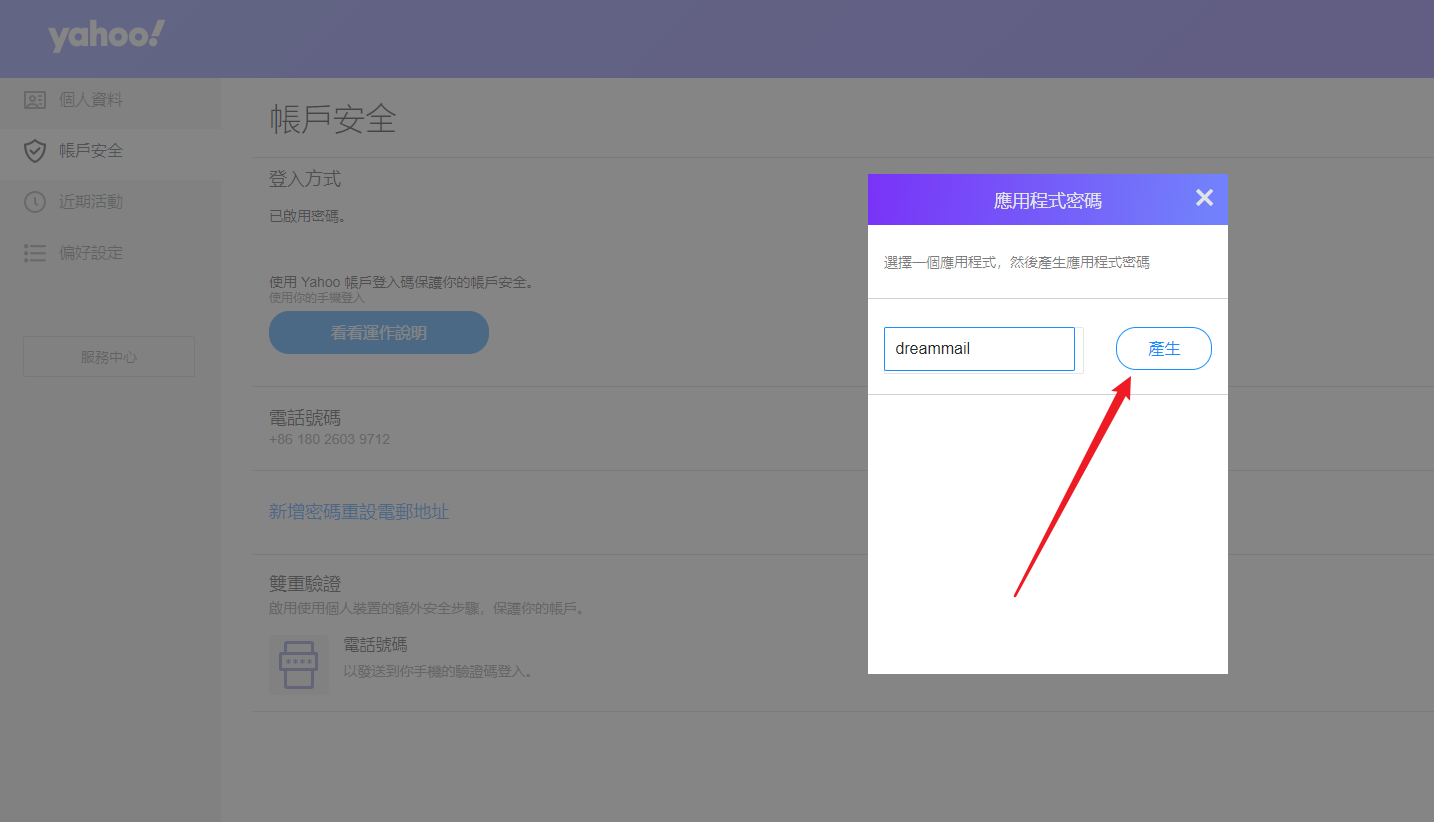
Task: Click the 登入方式 section heading
Action: 305,179
